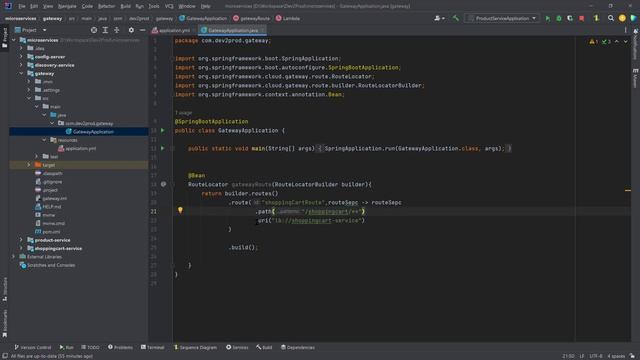The height and width of the screenshot is (360, 640).
Task: Open the Dependencies tool window
Action: (298, 347)
